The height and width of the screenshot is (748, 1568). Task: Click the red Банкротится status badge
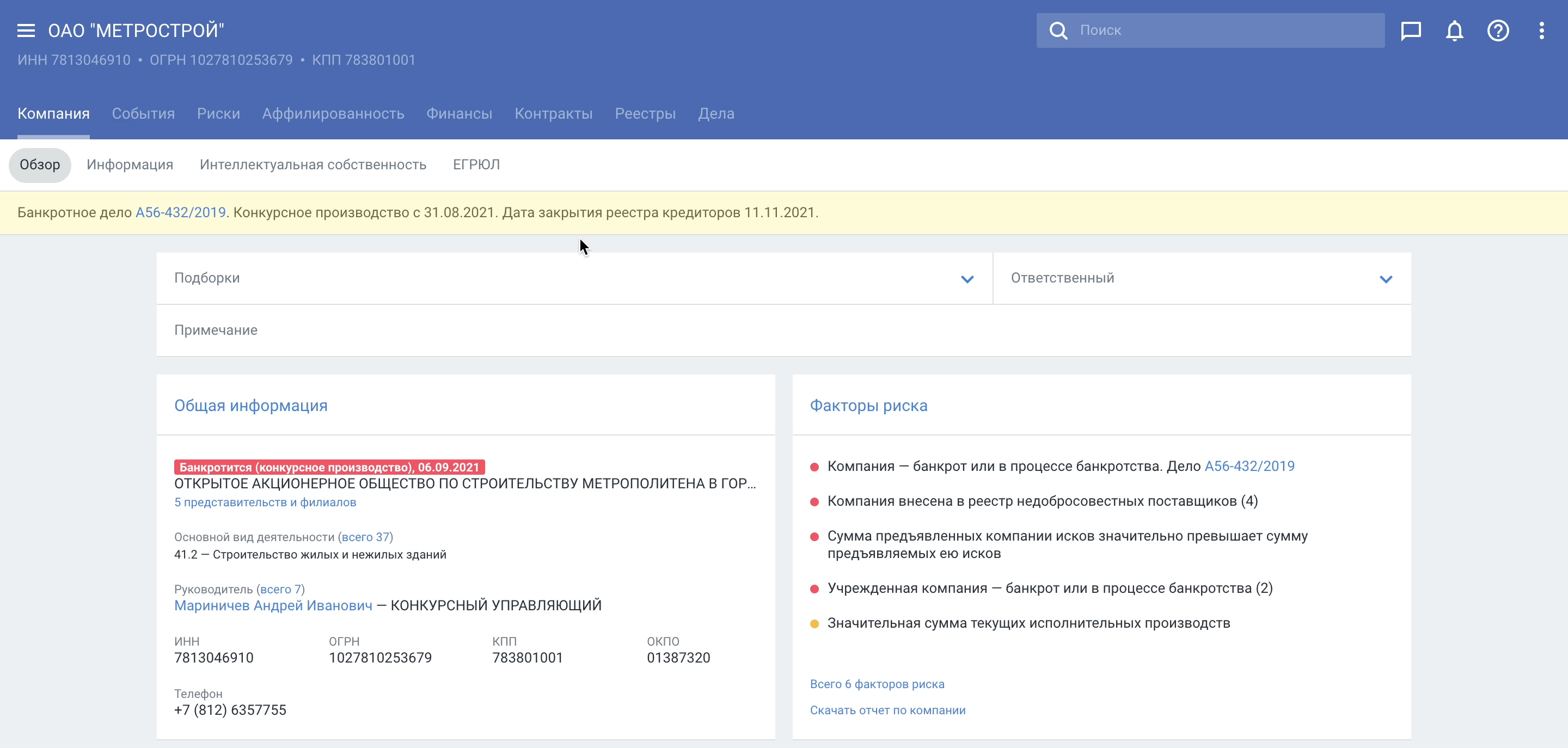coord(329,468)
